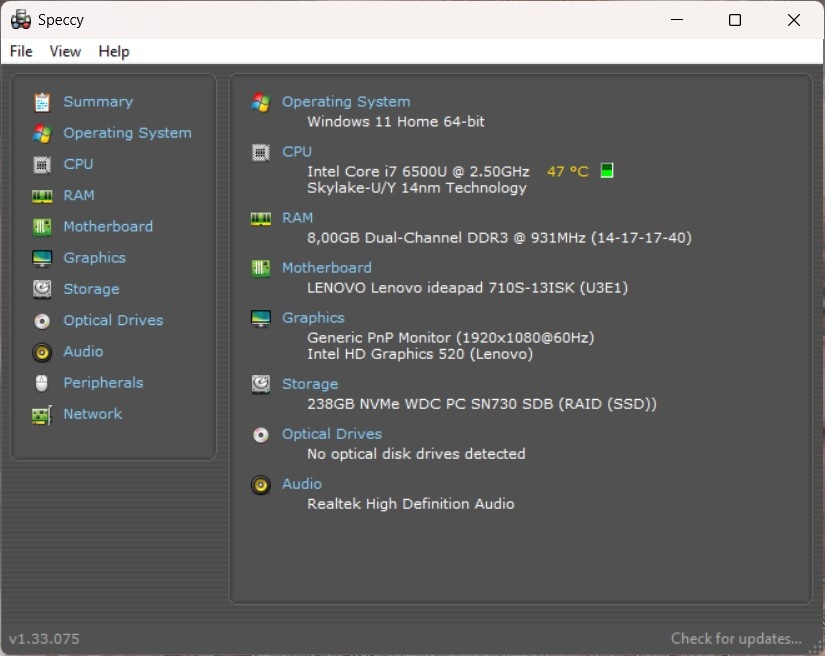Click the Network icon in the sidebar
Screen dimensions: 825x656
42,413
